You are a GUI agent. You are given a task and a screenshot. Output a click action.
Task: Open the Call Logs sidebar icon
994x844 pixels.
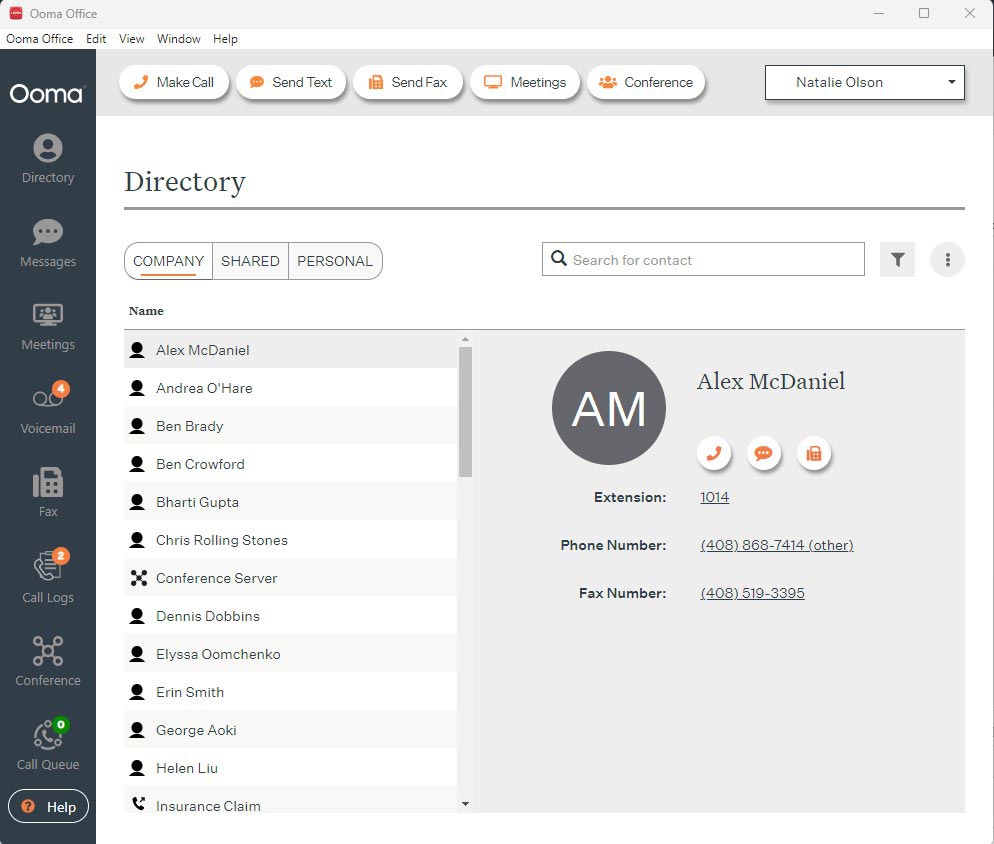tap(48, 577)
